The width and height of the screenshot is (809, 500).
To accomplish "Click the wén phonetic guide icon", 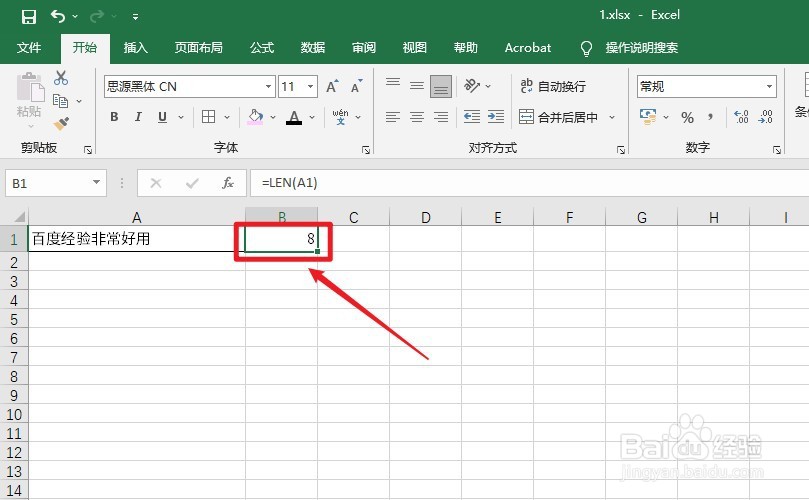I will 340,117.
